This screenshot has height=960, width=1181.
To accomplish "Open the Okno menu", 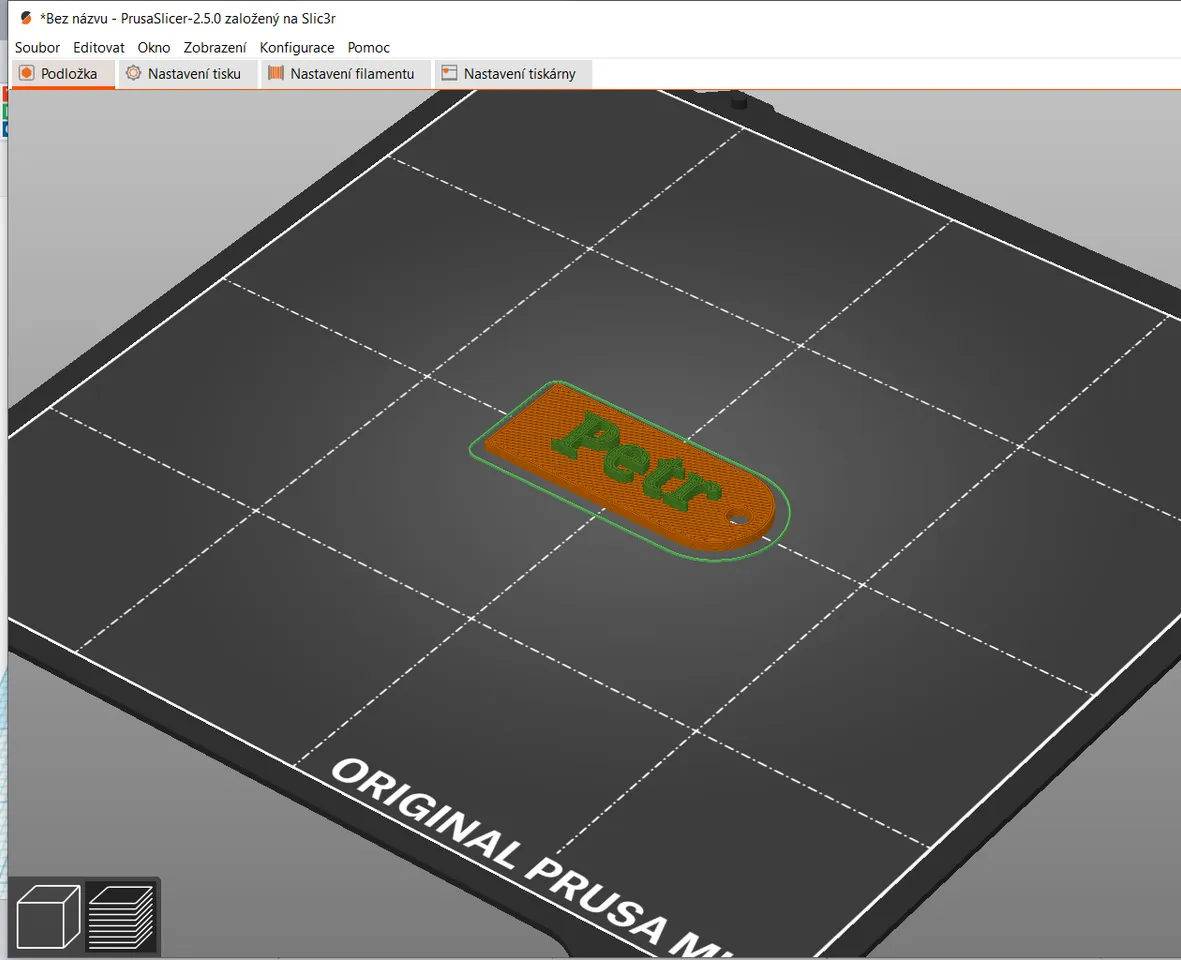I will 154,47.
